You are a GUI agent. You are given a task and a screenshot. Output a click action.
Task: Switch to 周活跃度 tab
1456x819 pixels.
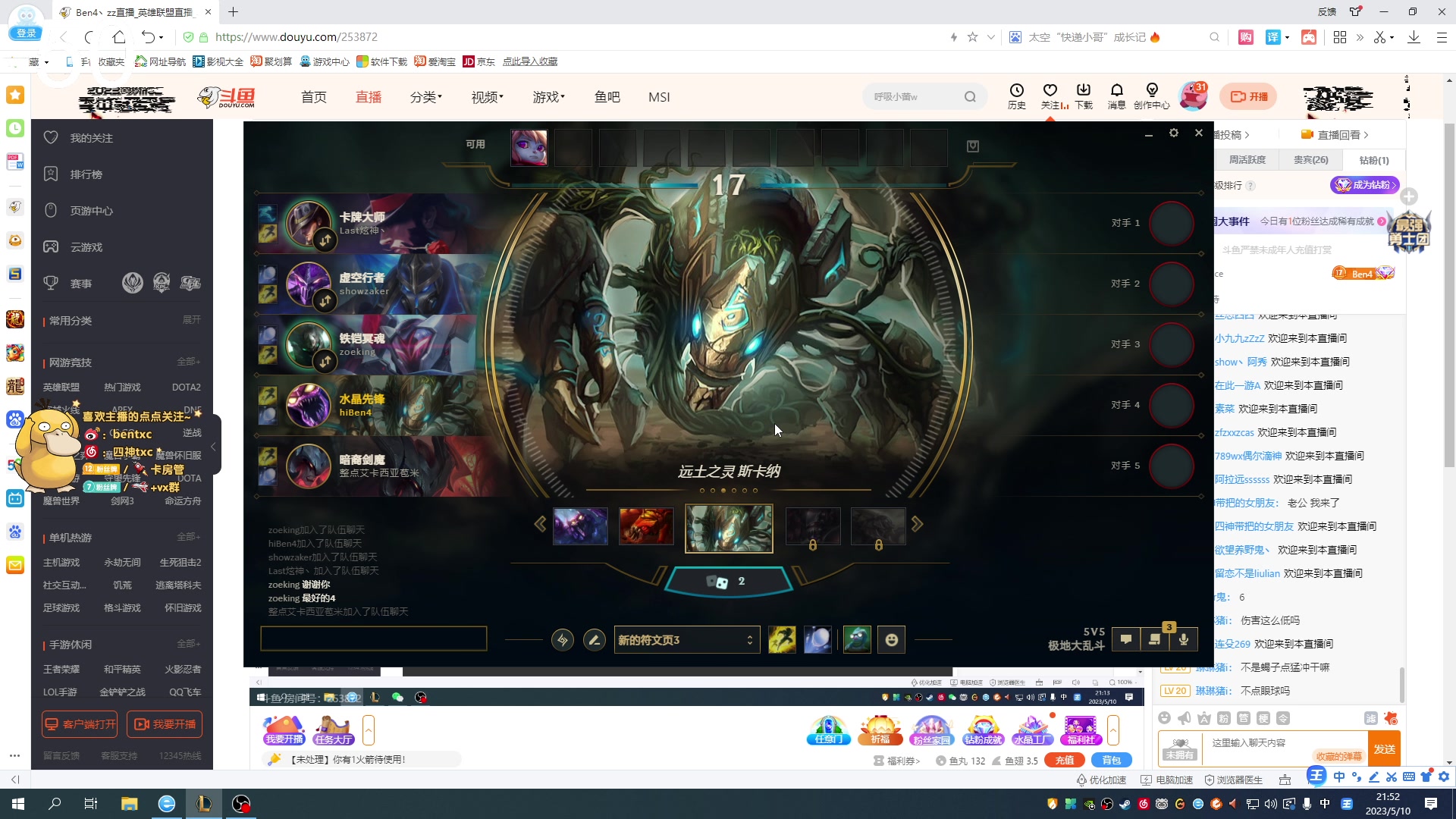pos(1247,160)
